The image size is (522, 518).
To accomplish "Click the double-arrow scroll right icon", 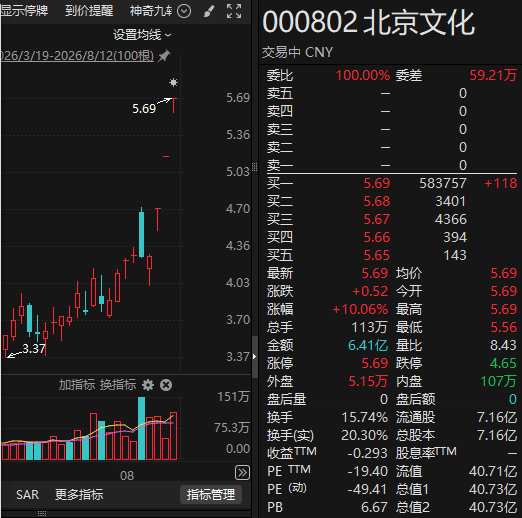I will click(x=242, y=473).
